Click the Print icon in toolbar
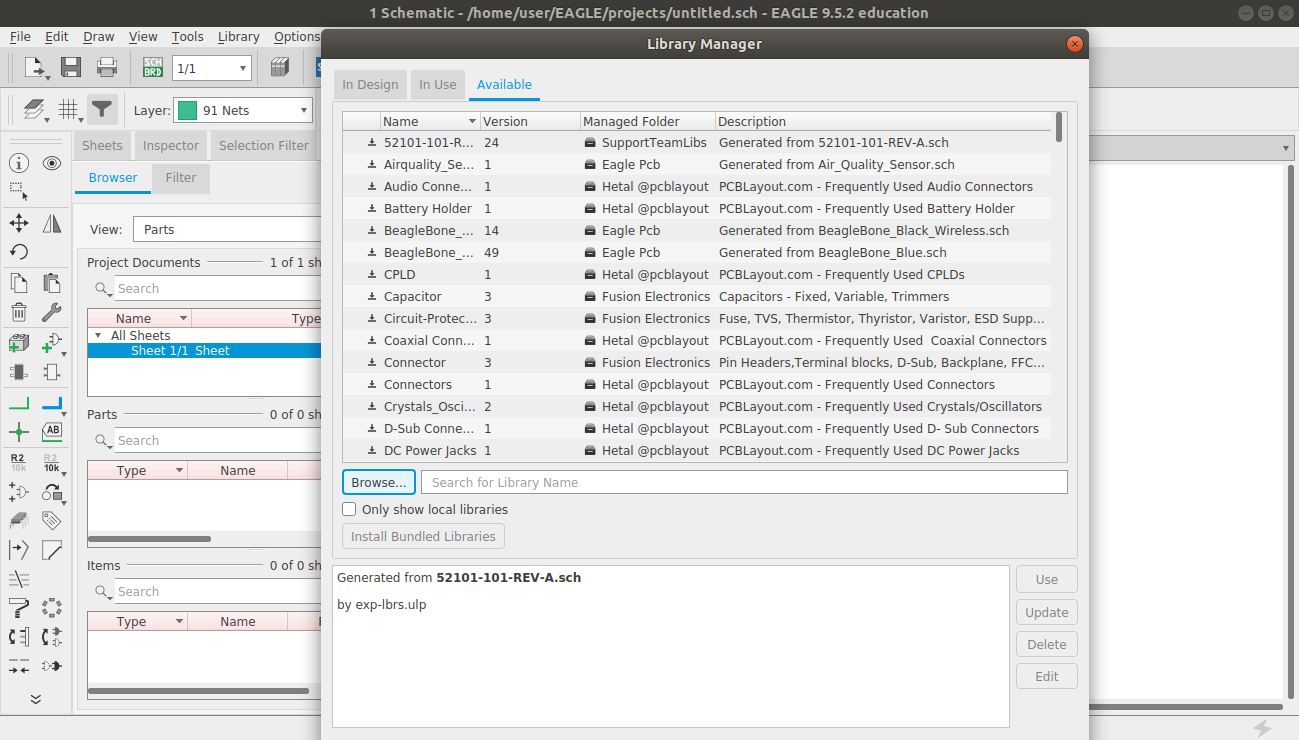 click(x=106, y=68)
